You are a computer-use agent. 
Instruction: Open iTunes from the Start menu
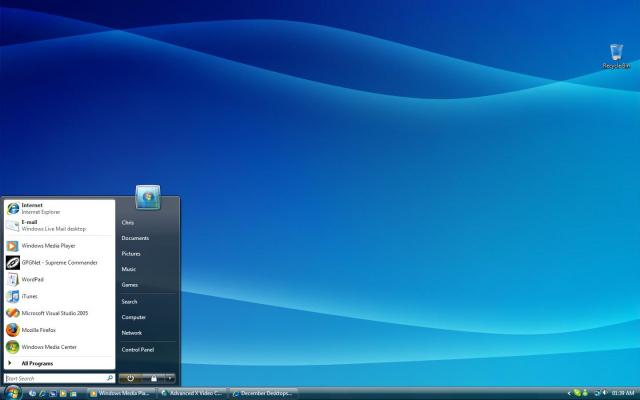click(x=59, y=296)
